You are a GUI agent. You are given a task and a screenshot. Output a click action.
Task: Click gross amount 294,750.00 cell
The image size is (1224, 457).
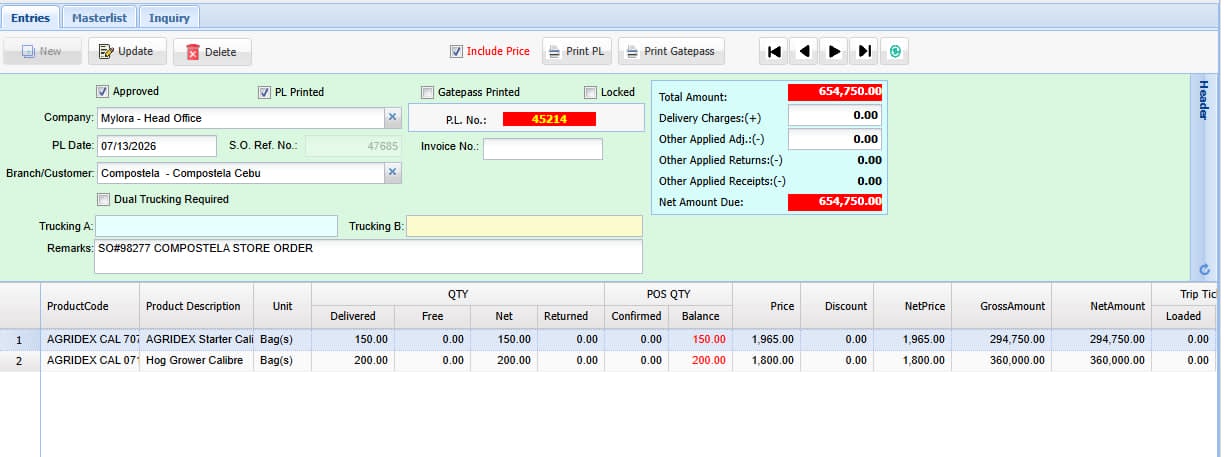(x=1001, y=340)
